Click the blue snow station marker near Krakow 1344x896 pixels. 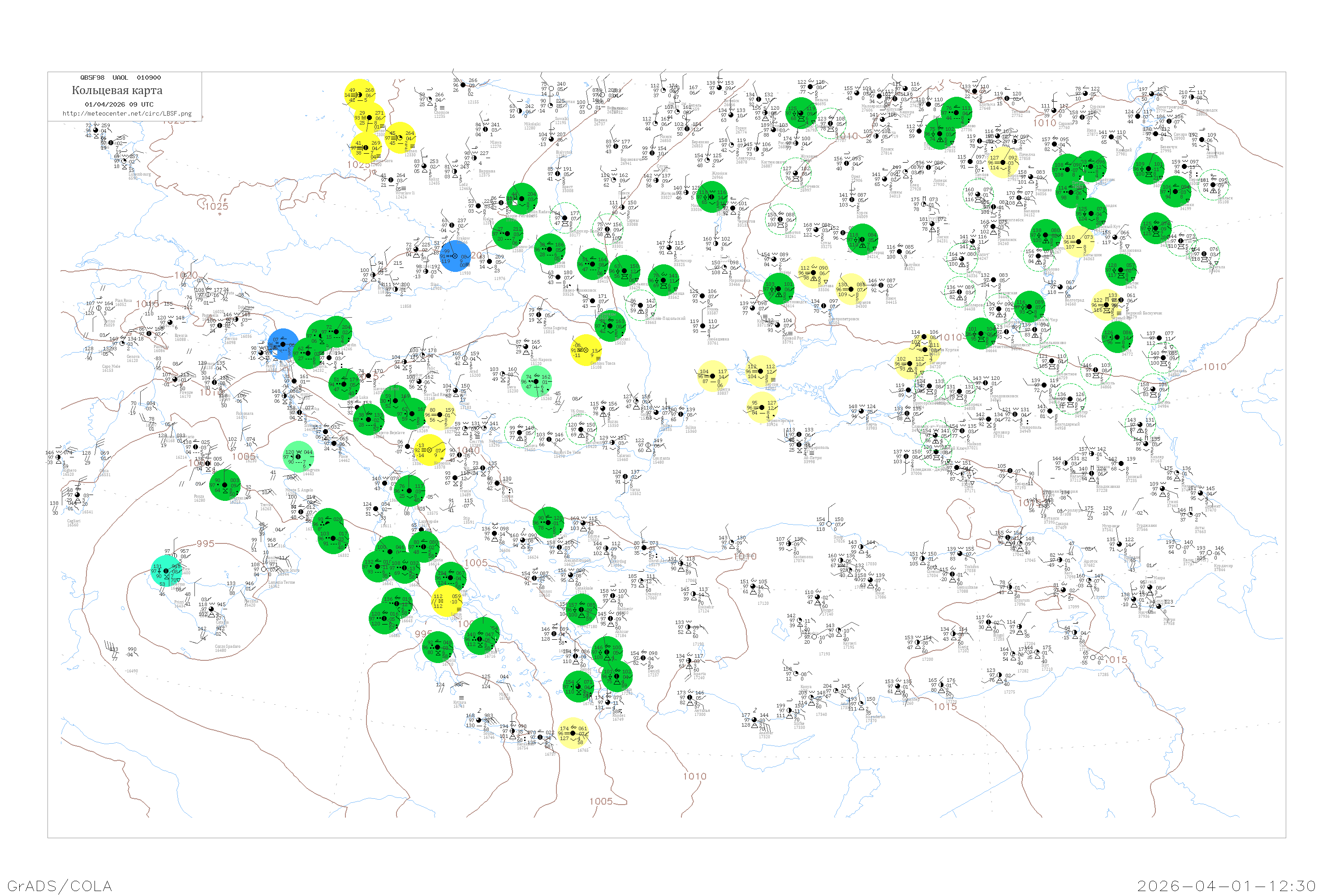coord(456,256)
